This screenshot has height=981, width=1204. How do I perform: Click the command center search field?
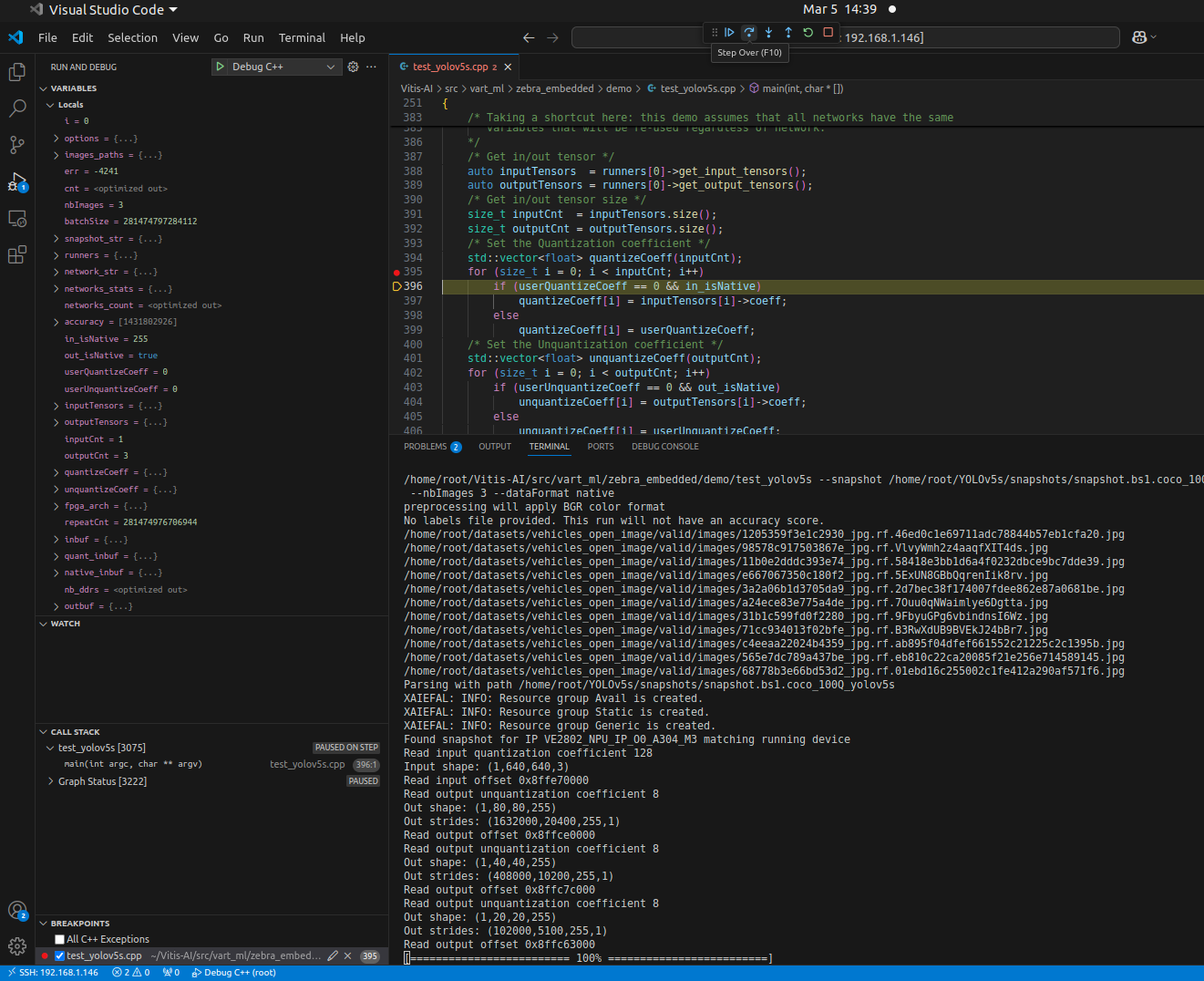638,37
